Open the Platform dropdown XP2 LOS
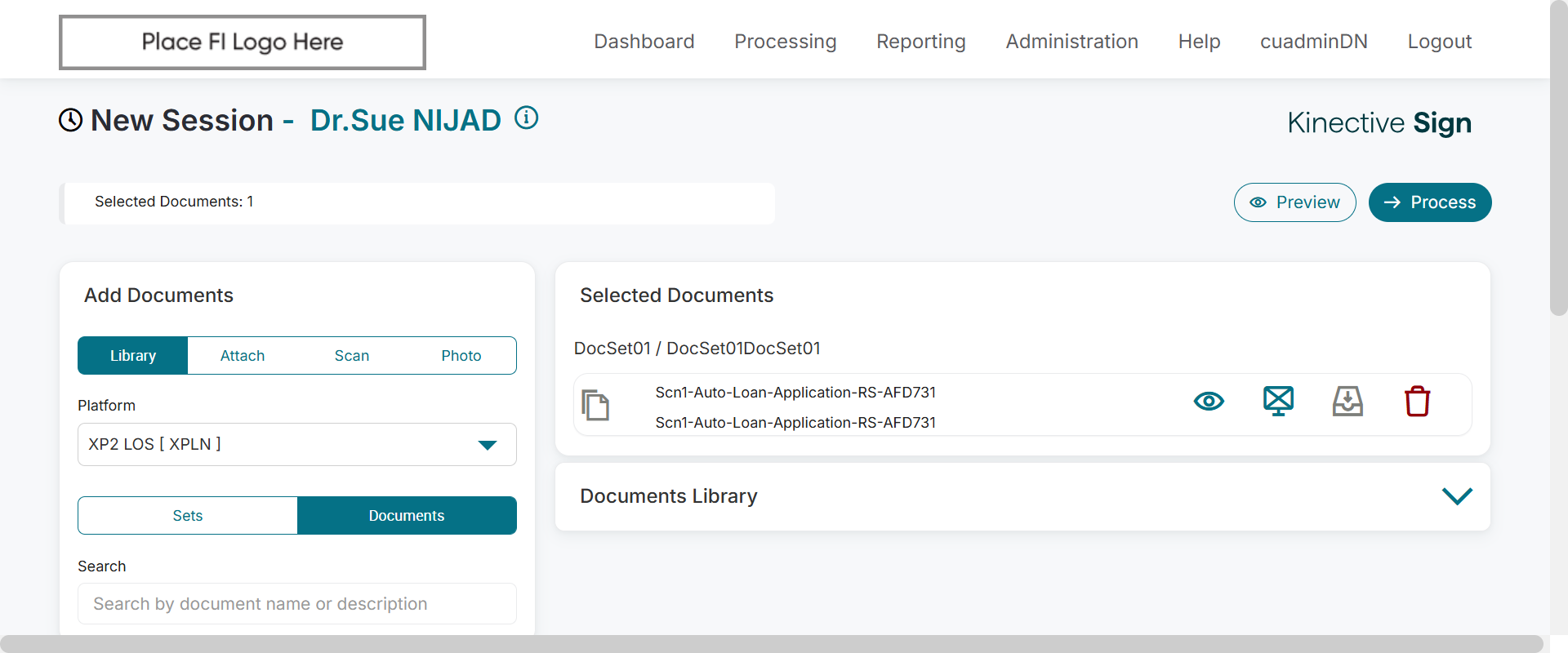 297,445
